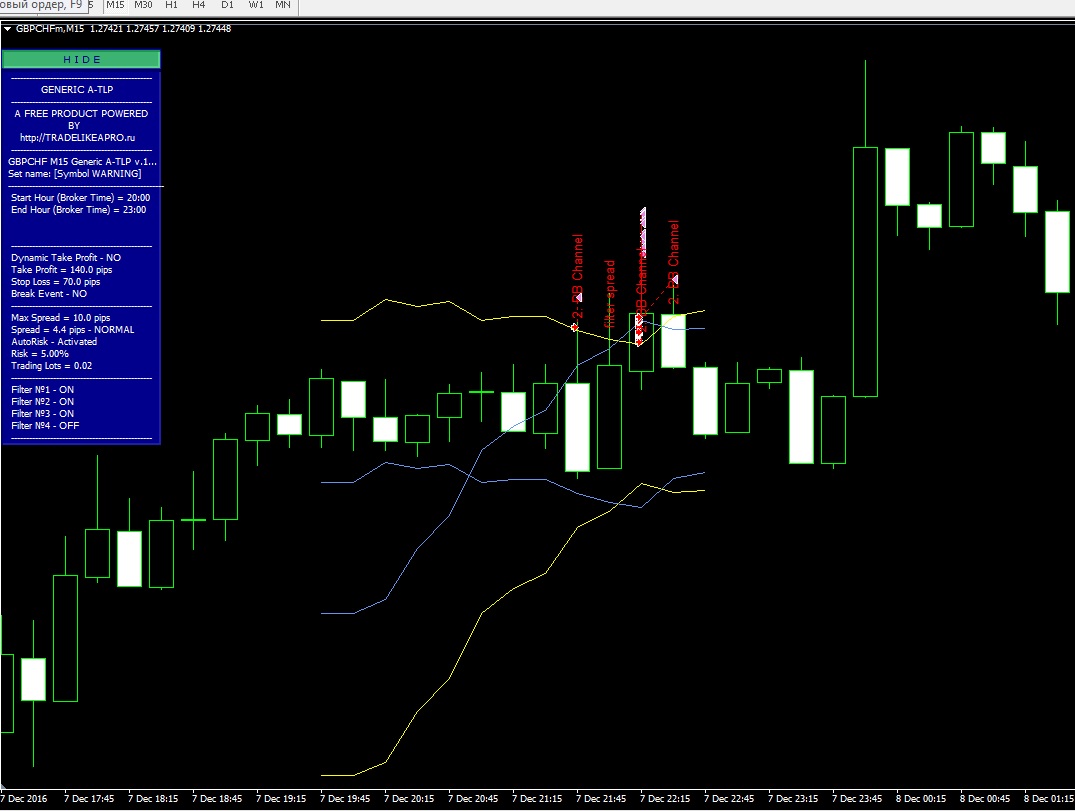Click the 'AutoRisk - Activated' line
Image resolution: width=1075 pixels, height=811 pixels.
(x=54, y=342)
